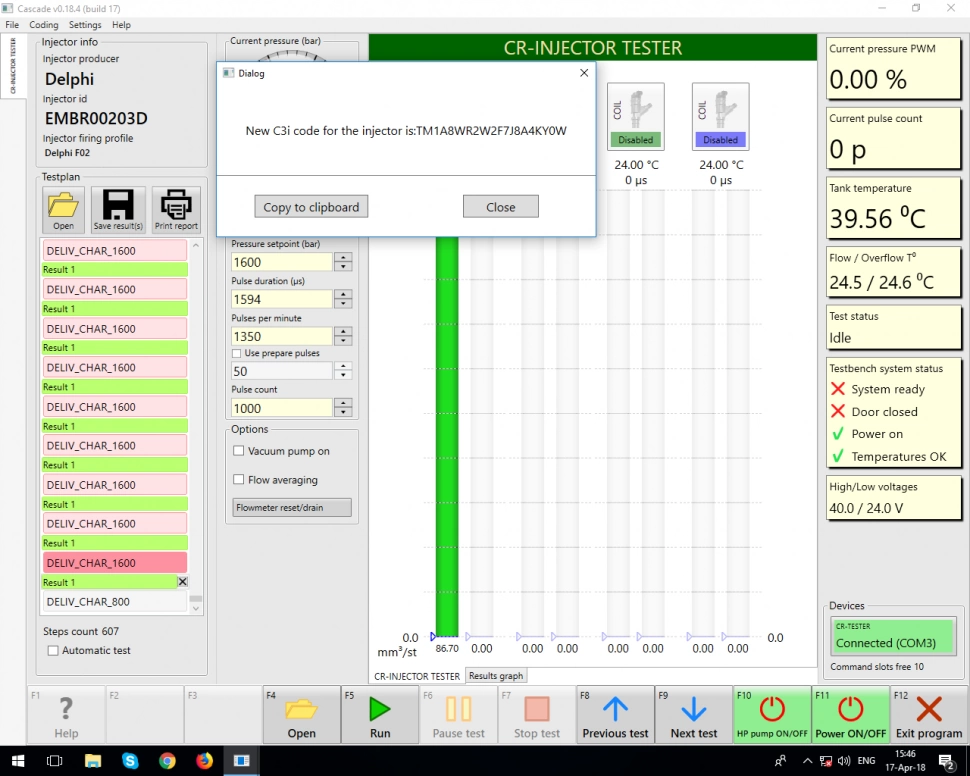This screenshot has height=776, width=970.
Task: Click the Cascade app taskbar icon
Action: (x=241, y=761)
